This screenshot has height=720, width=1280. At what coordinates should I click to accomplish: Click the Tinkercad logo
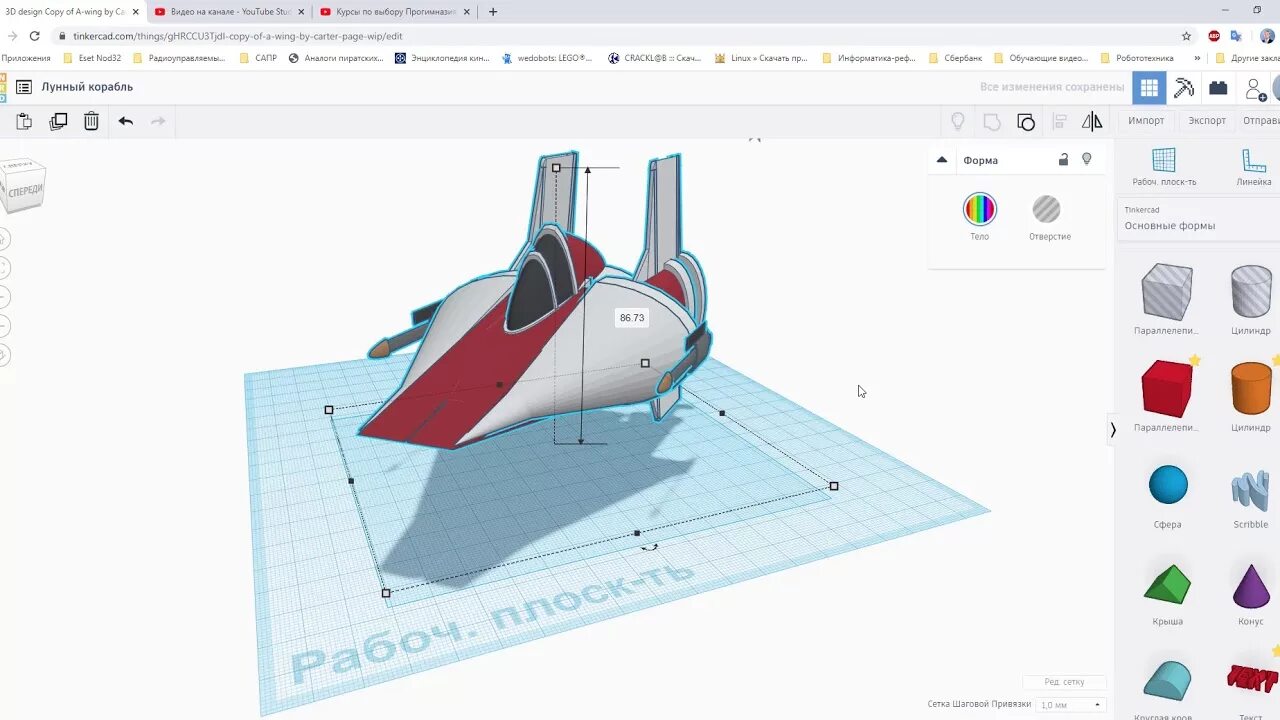tap(3, 87)
